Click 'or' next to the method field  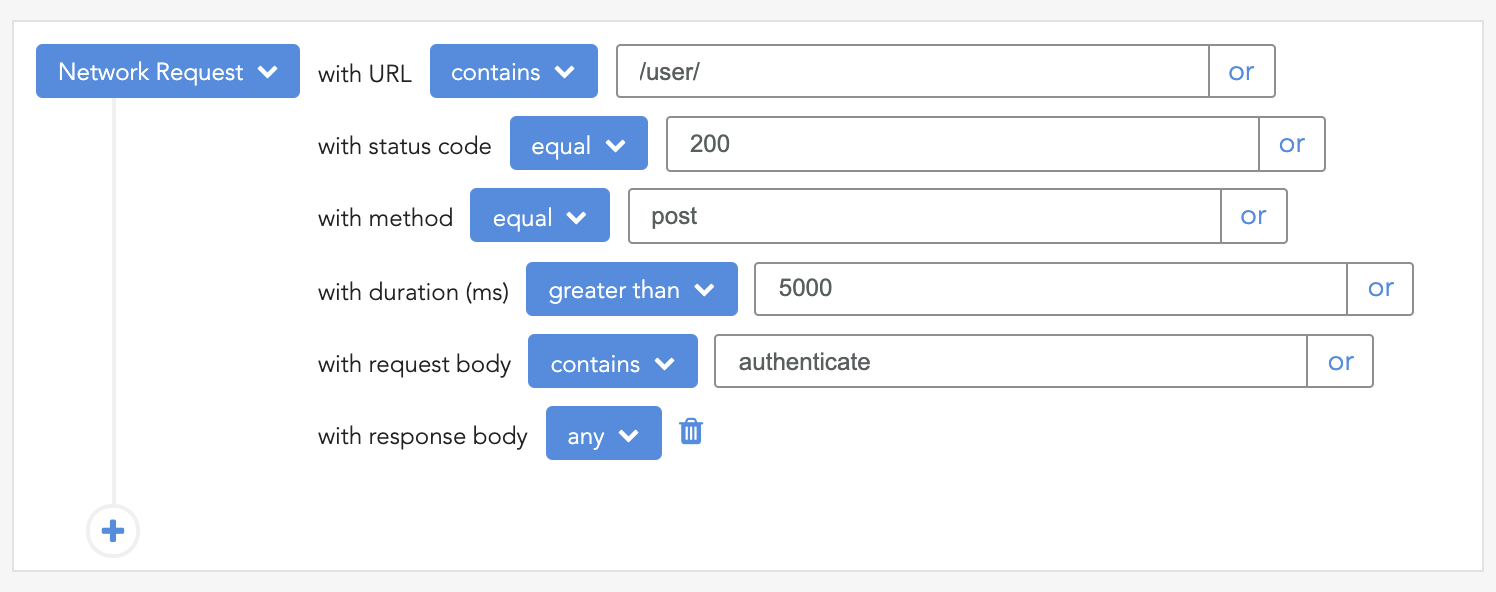1253,217
